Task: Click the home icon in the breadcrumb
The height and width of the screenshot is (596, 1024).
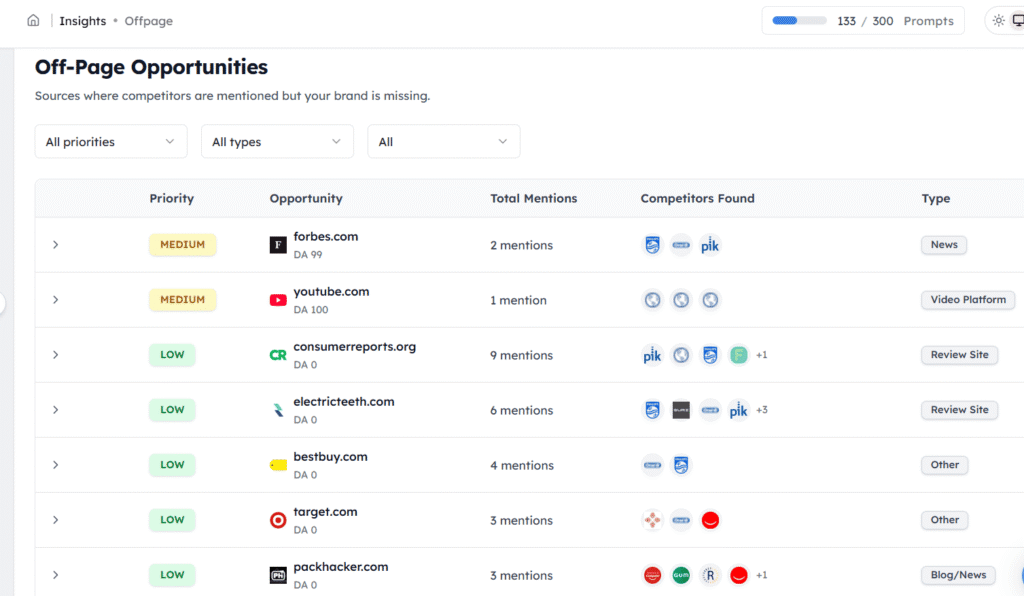Action: [33, 20]
